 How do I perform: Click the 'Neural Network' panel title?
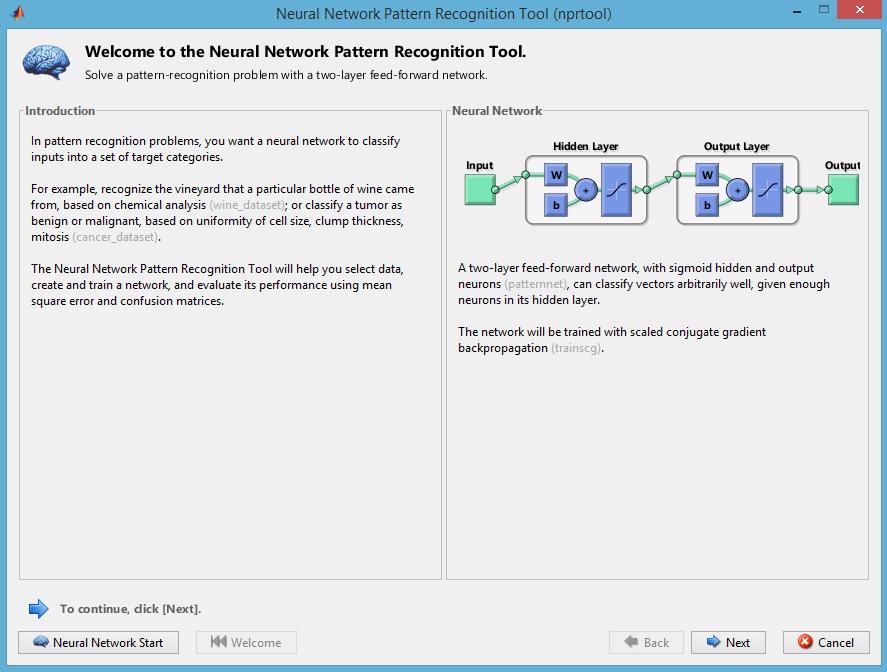[497, 111]
